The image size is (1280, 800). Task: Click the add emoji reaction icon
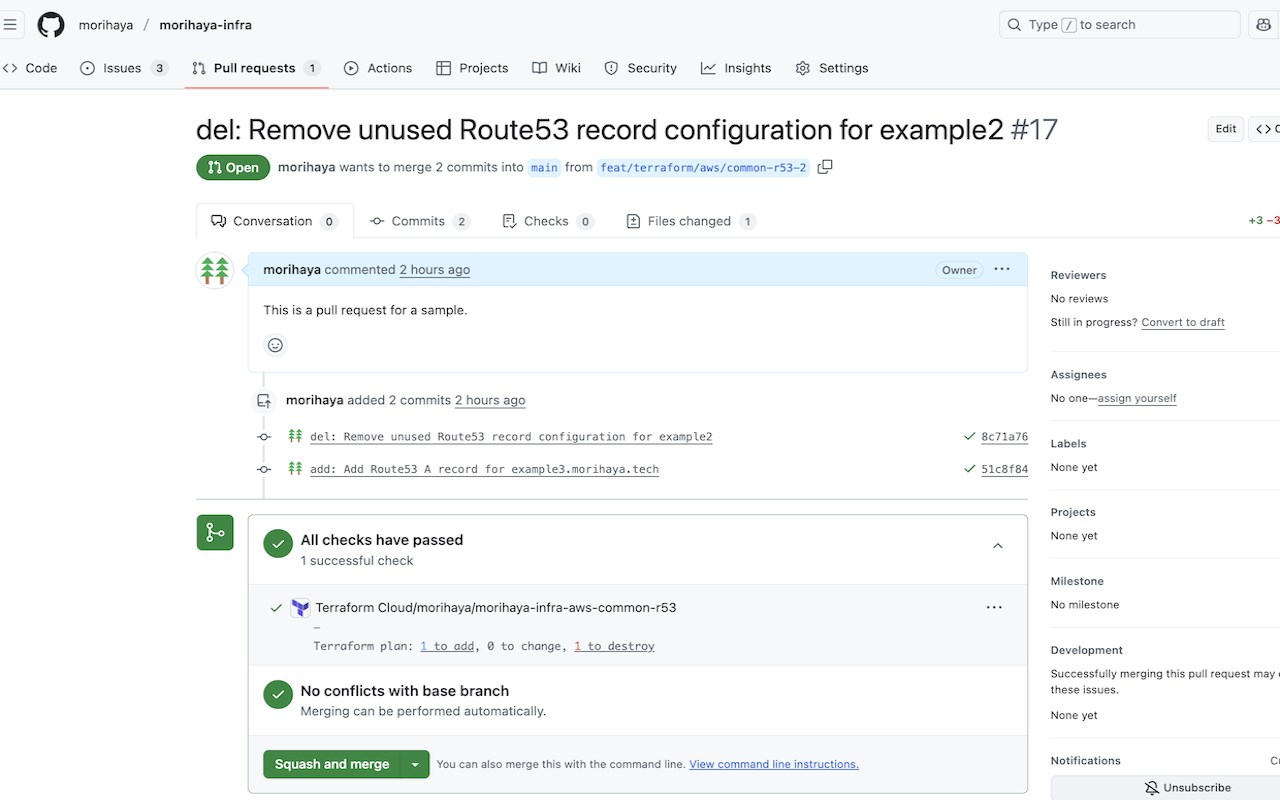pos(275,345)
